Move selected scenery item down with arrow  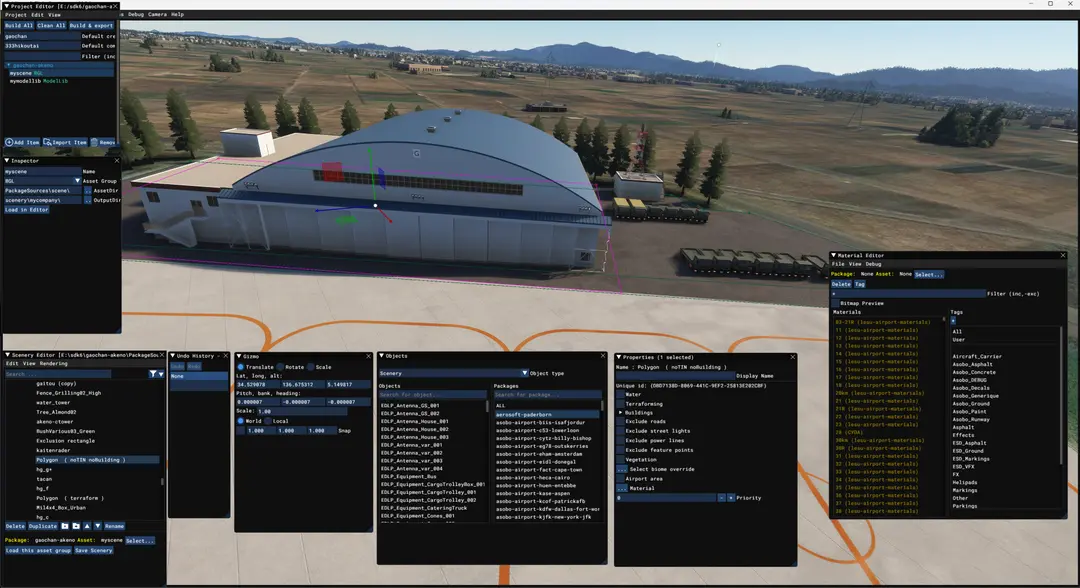pos(98,526)
